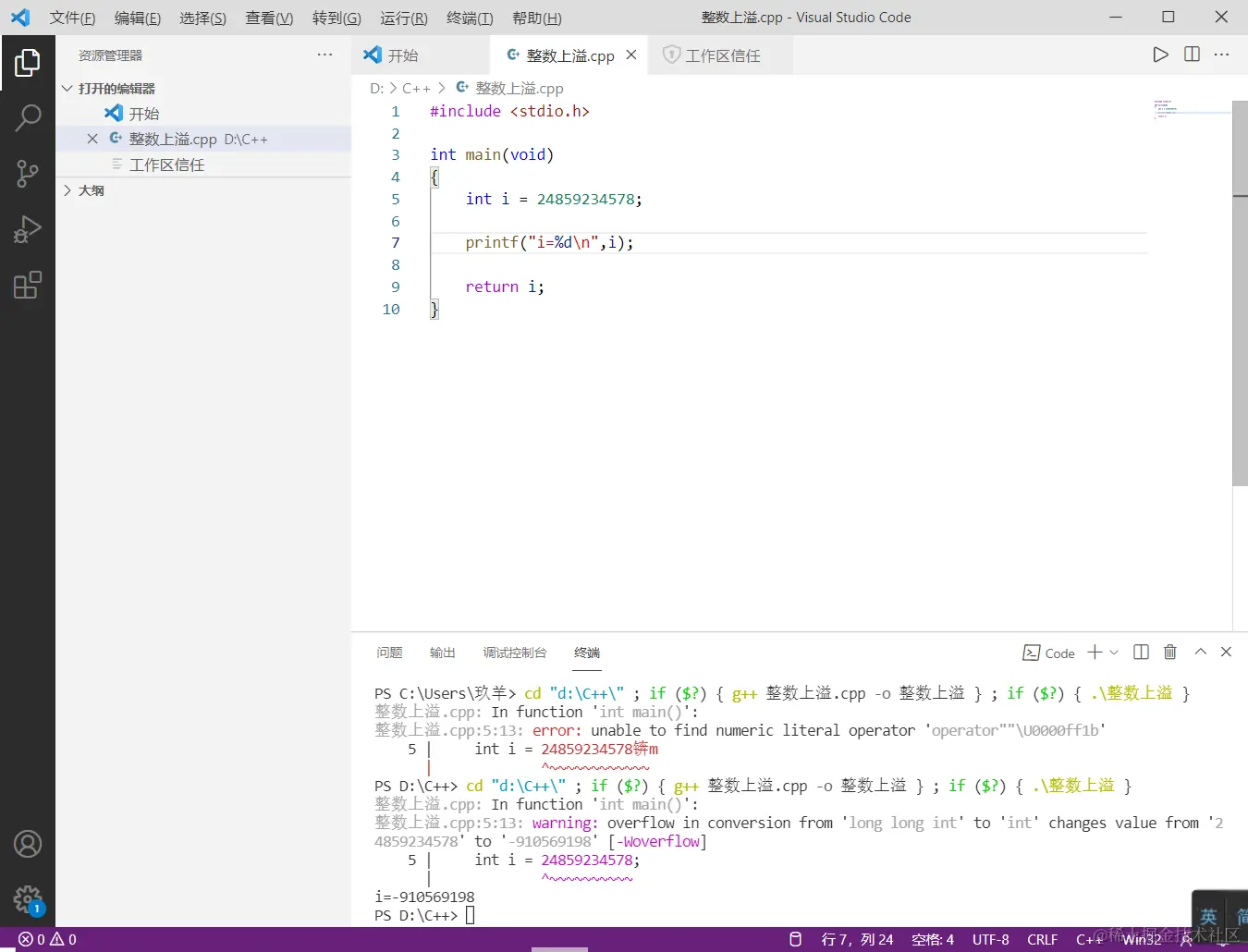The image size is (1248, 952).
Task: Open the 转到 menu
Action: coord(336,18)
